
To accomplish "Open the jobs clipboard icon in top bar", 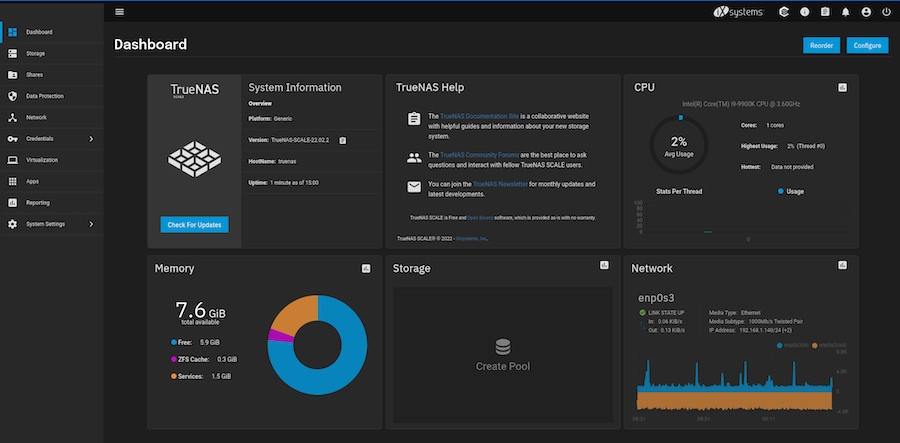I will (825, 12).
